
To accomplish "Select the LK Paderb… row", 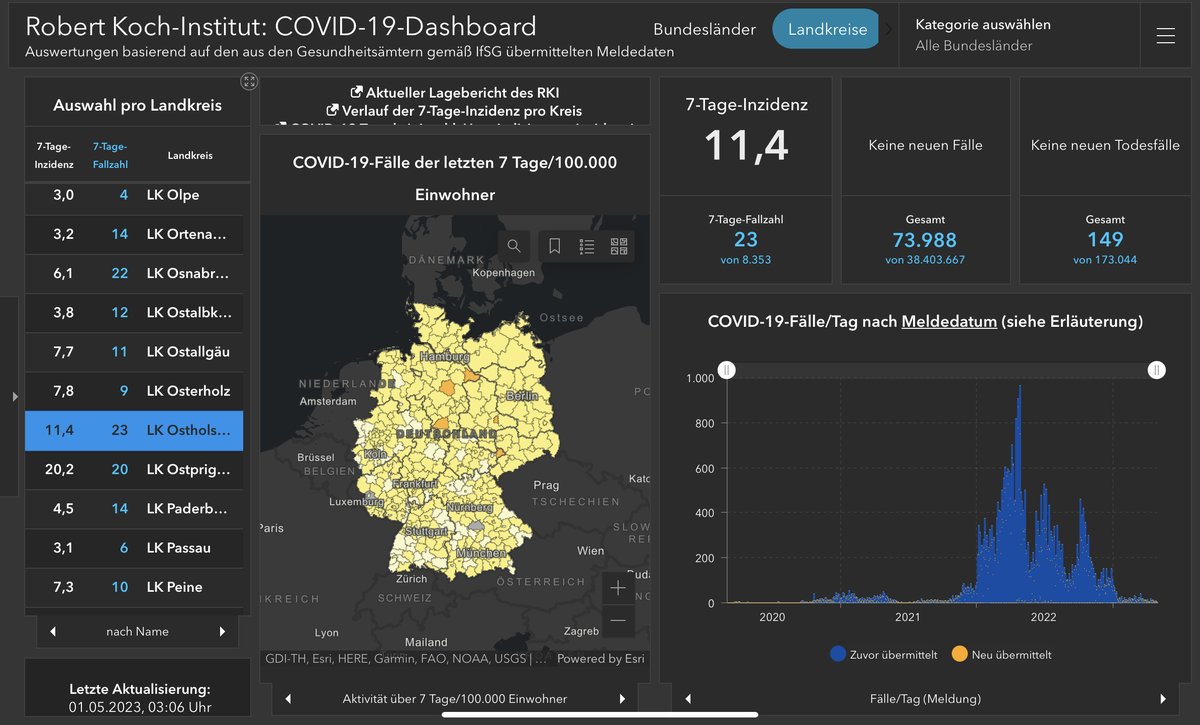I will coord(134,508).
